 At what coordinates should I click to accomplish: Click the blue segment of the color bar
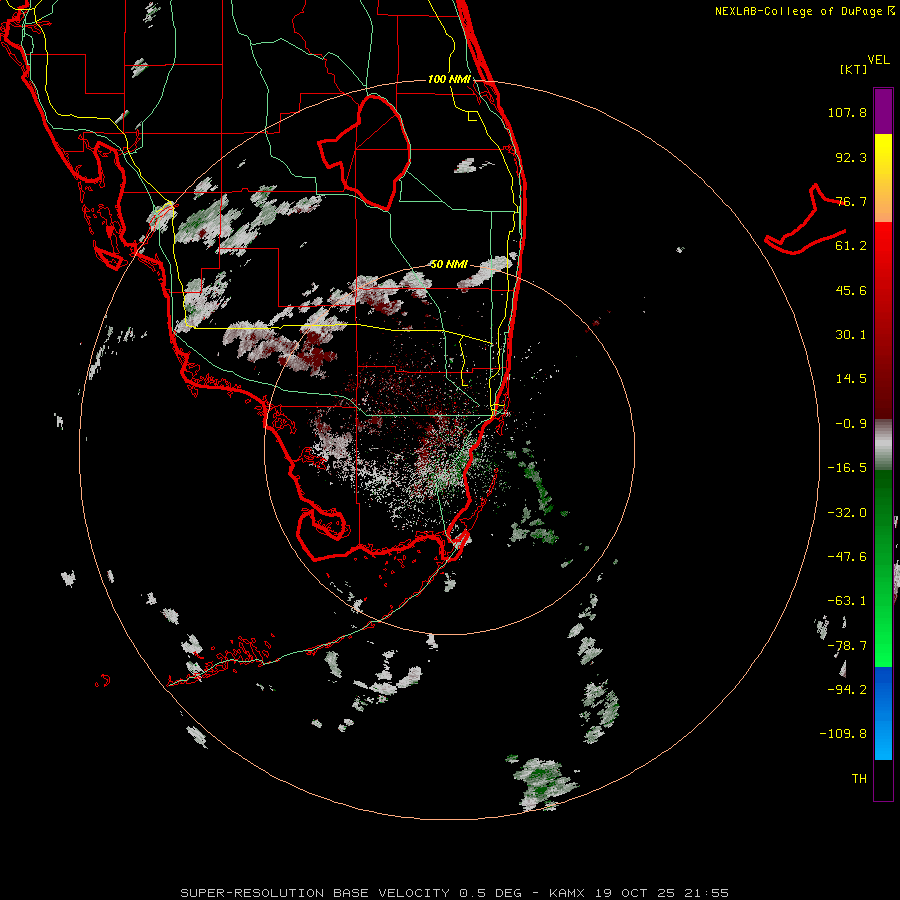(x=883, y=713)
